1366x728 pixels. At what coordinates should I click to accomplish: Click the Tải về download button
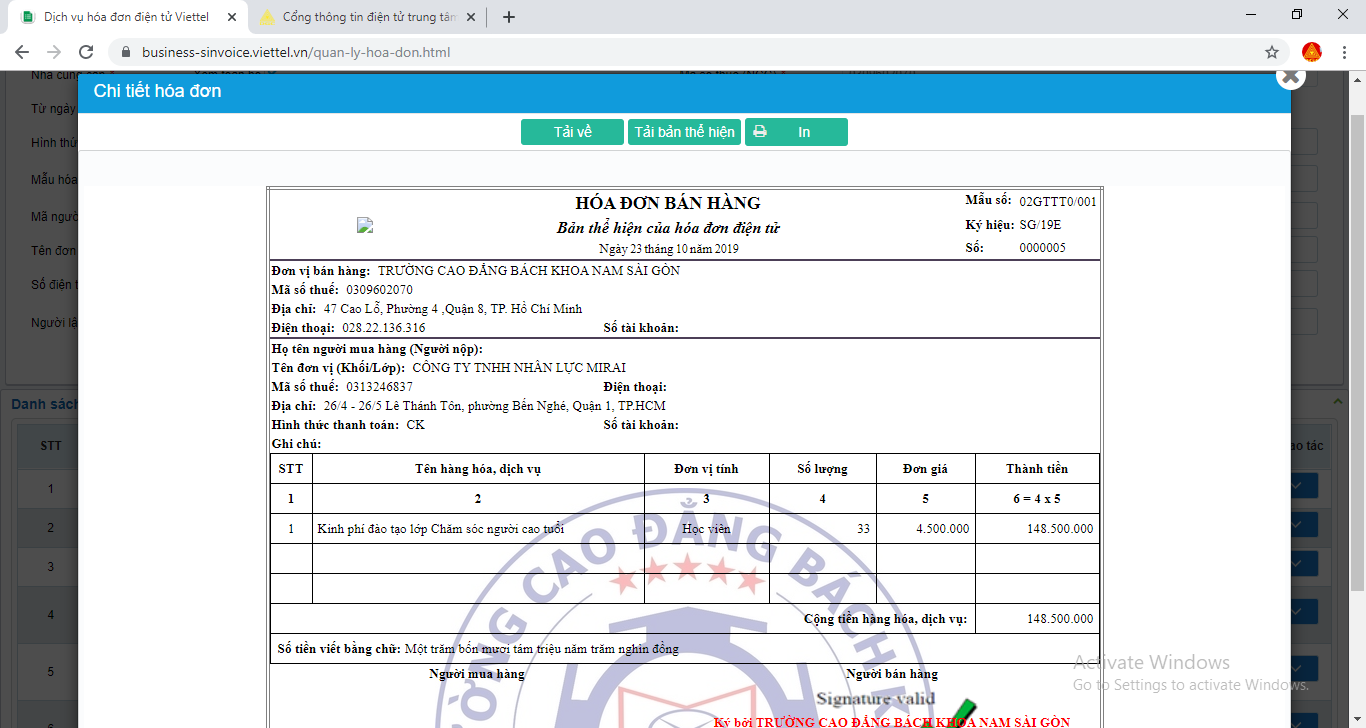(572, 132)
